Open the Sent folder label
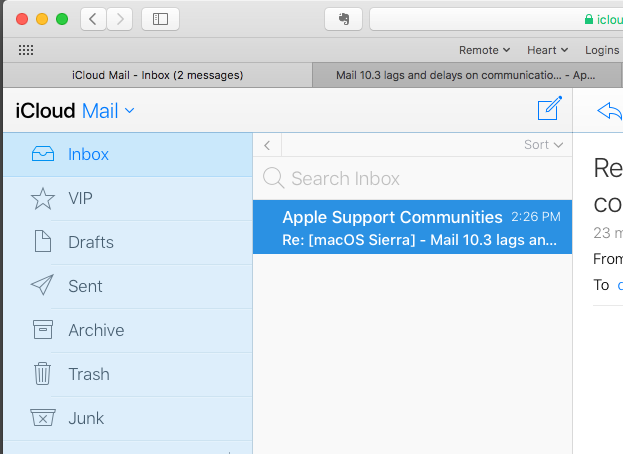 pos(85,286)
